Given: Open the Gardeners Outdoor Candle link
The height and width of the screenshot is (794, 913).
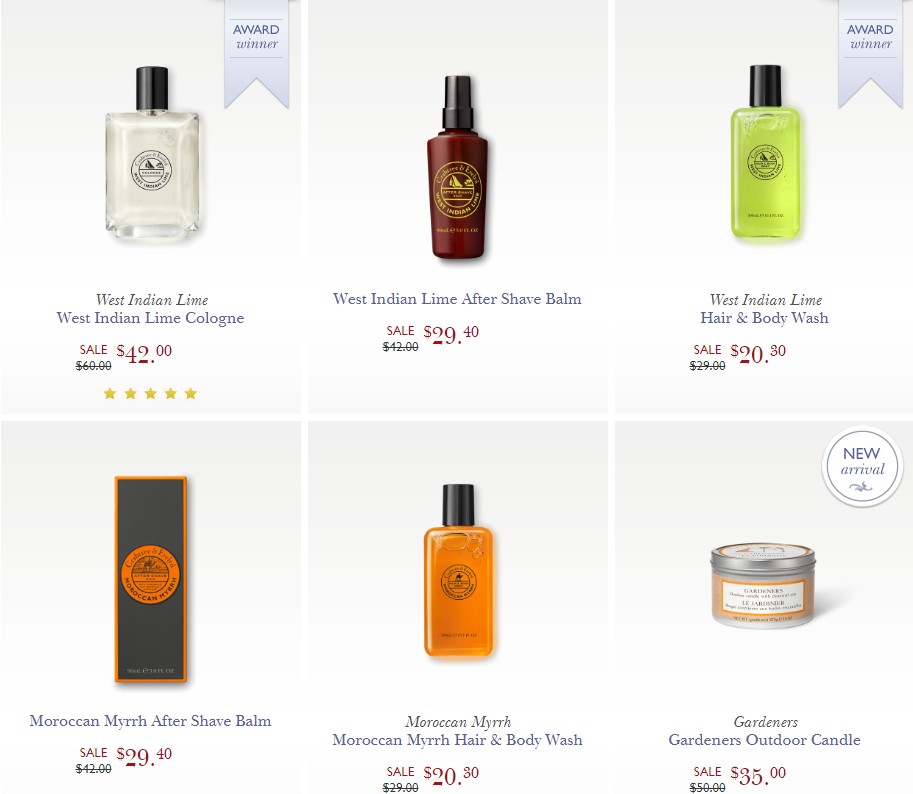Looking at the screenshot, I should pyautogui.click(x=765, y=740).
